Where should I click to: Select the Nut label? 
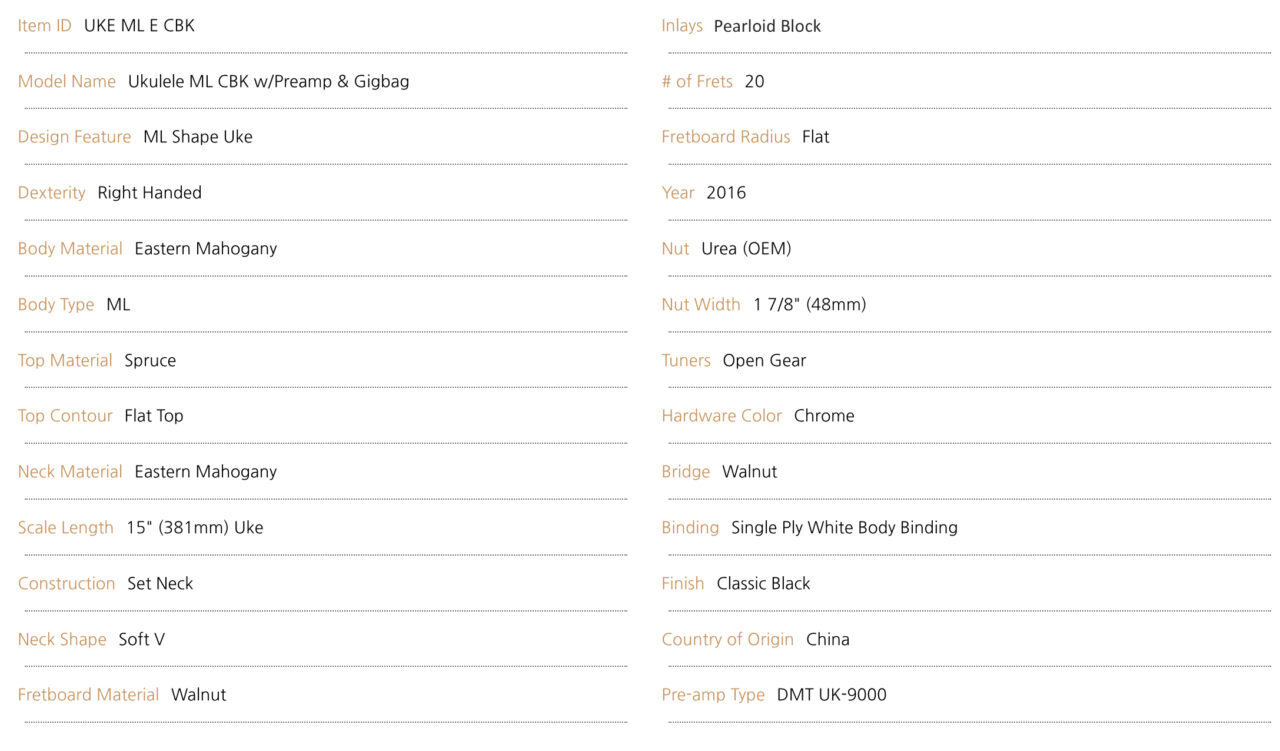(x=676, y=249)
